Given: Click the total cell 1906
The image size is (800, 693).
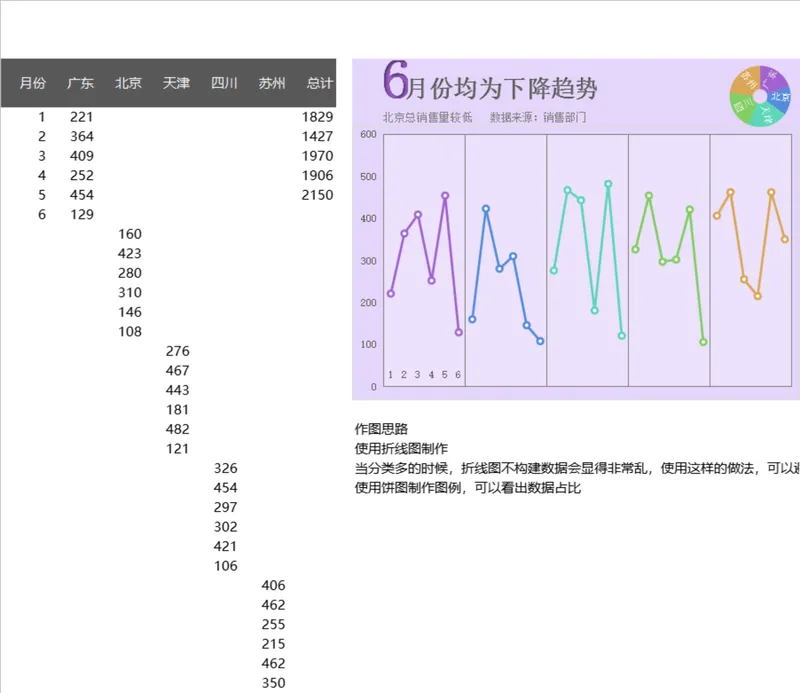Looking at the screenshot, I should (317, 176).
